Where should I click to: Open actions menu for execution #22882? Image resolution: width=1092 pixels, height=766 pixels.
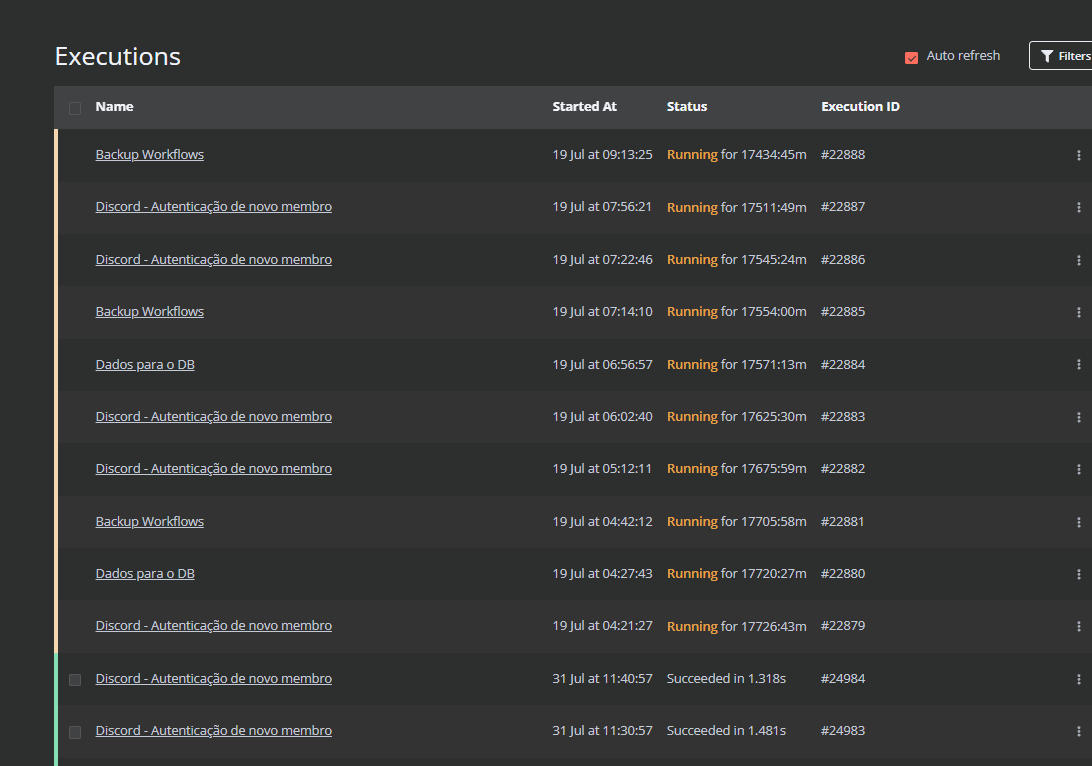[x=1079, y=469]
